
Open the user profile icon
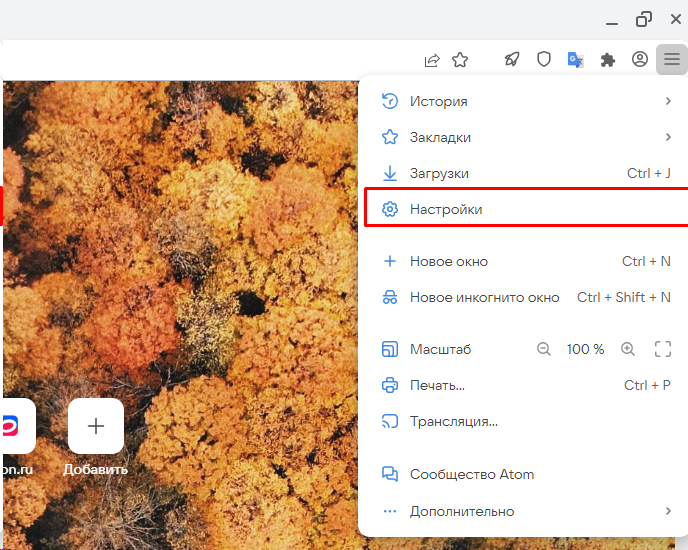(x=640, y=59)
